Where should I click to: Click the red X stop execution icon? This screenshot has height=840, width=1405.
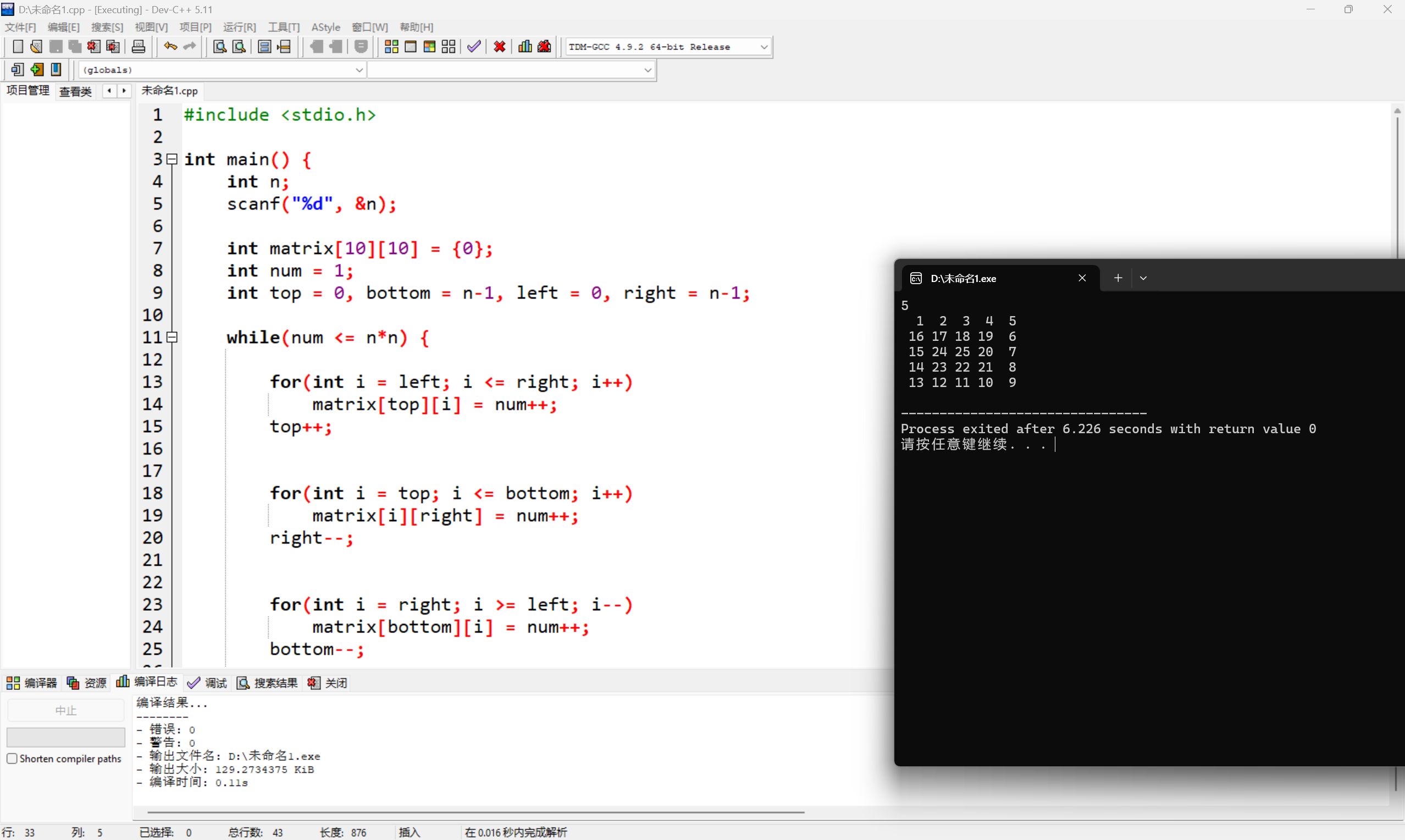pyautogui.click(x=499, y=47)
